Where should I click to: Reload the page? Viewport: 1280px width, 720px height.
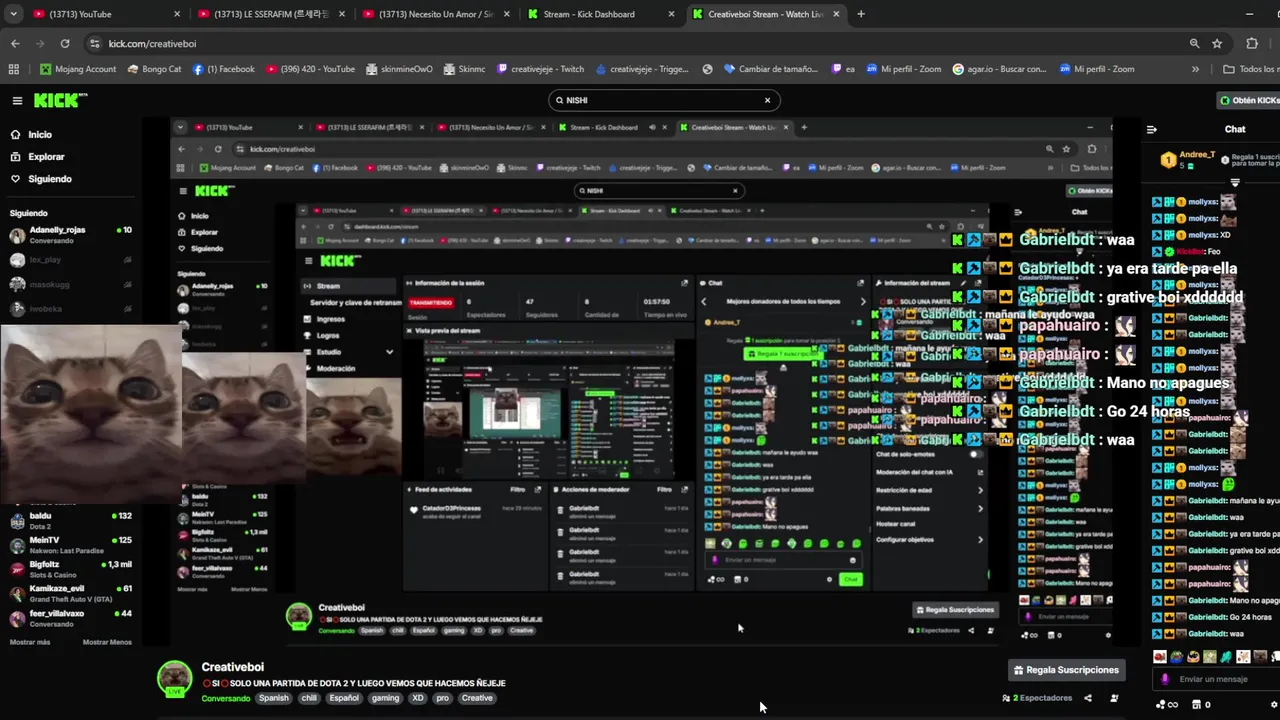[x=65, y=44]
